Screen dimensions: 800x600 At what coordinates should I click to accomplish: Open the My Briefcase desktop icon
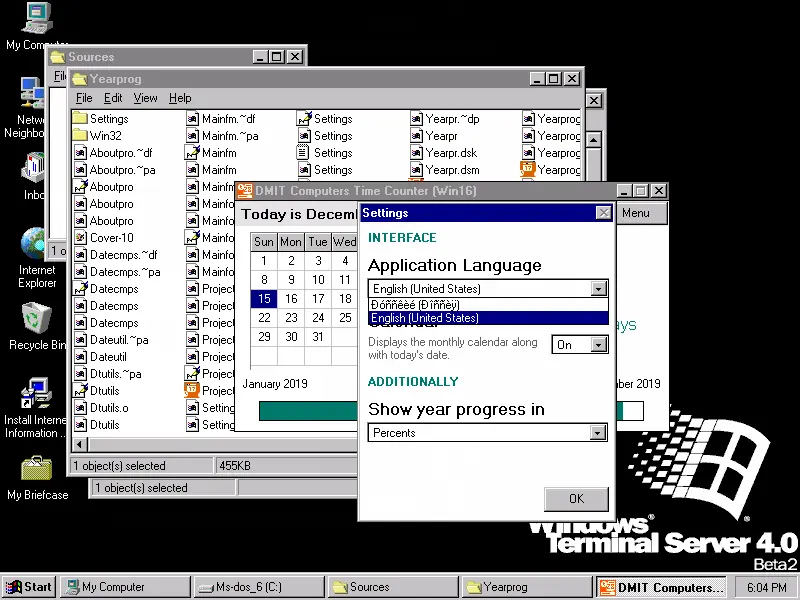click(37, 478)
